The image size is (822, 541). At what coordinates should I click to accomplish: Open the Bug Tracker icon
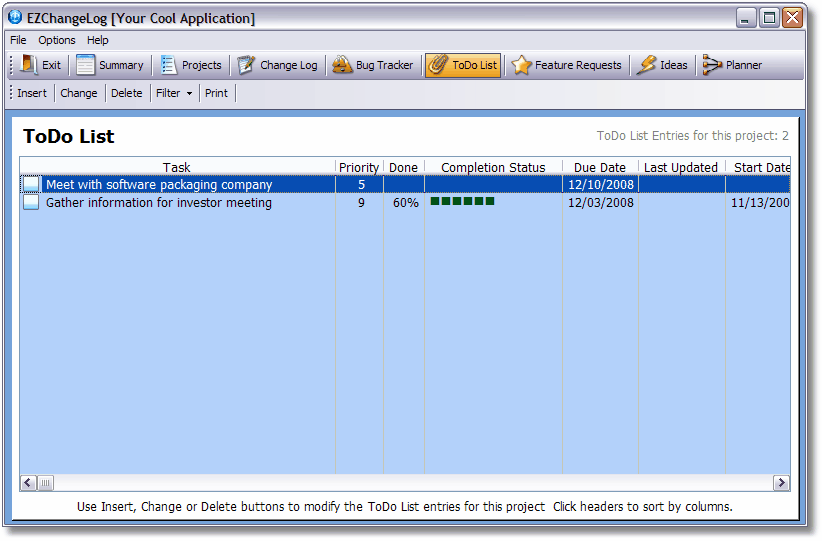point(342,65)
